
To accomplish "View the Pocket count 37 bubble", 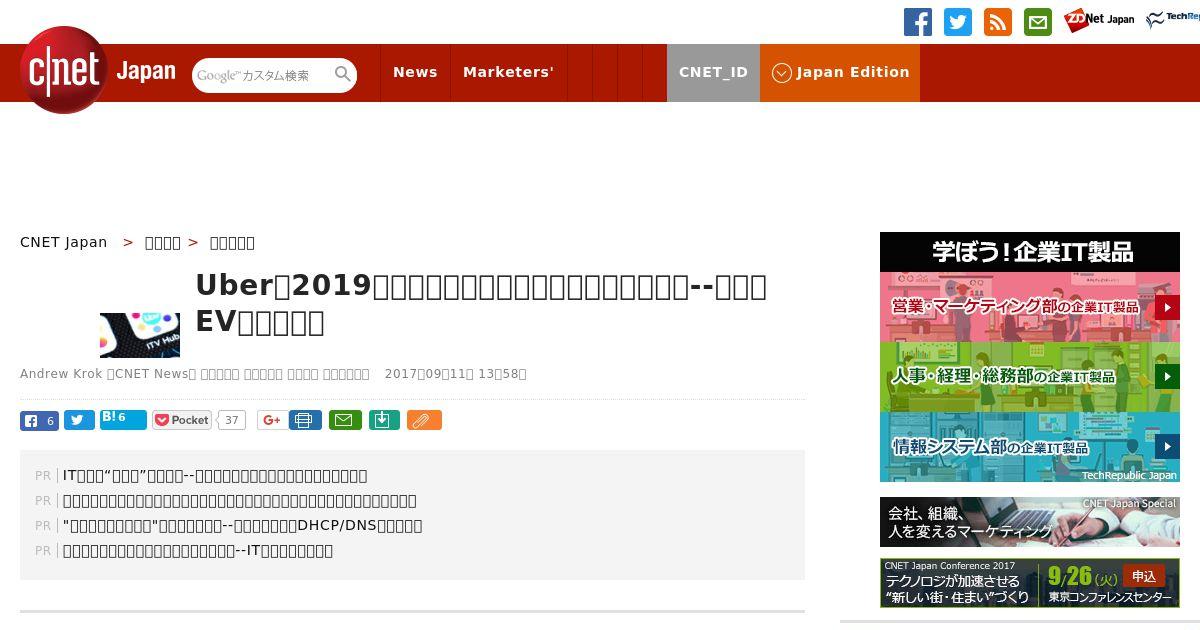I will pos(232,420).
